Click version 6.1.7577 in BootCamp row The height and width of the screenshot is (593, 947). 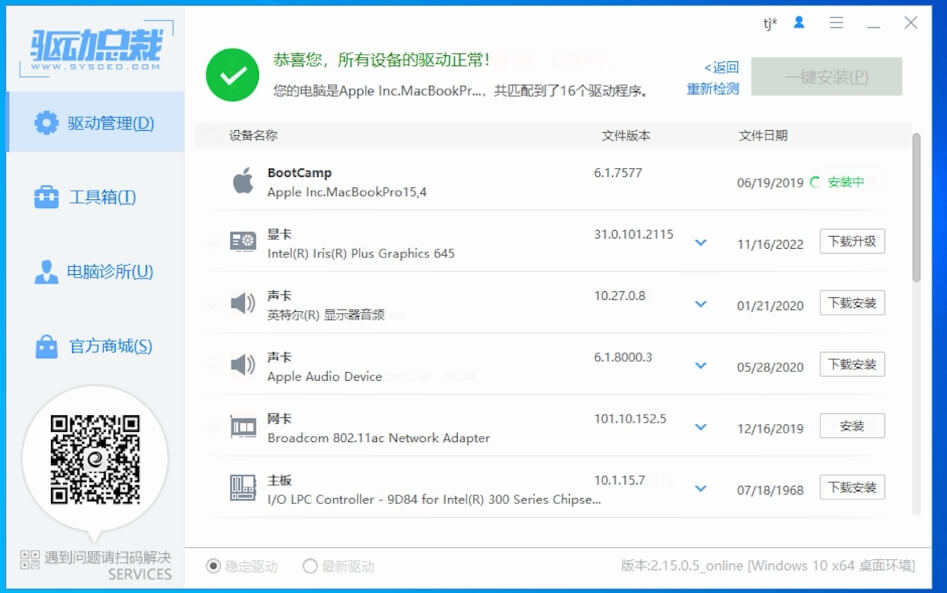tap(618, 173)
